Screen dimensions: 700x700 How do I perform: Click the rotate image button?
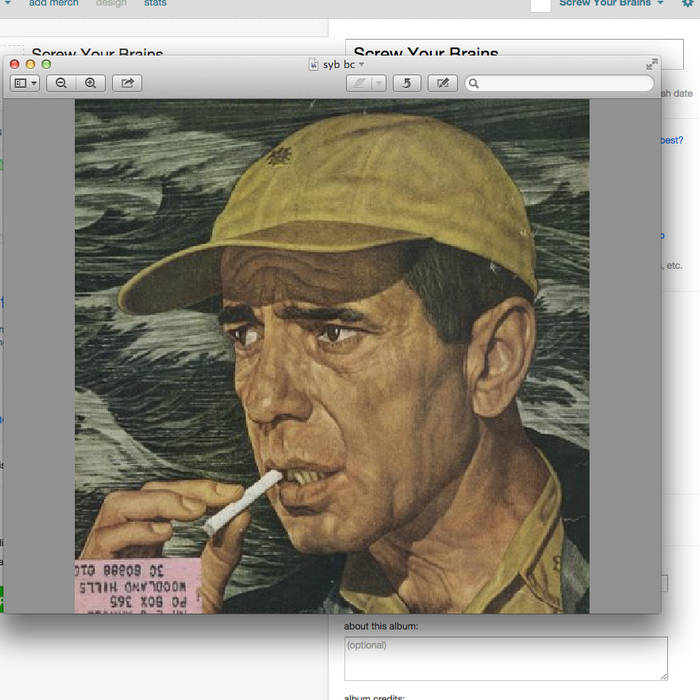[x=406, y=83]
